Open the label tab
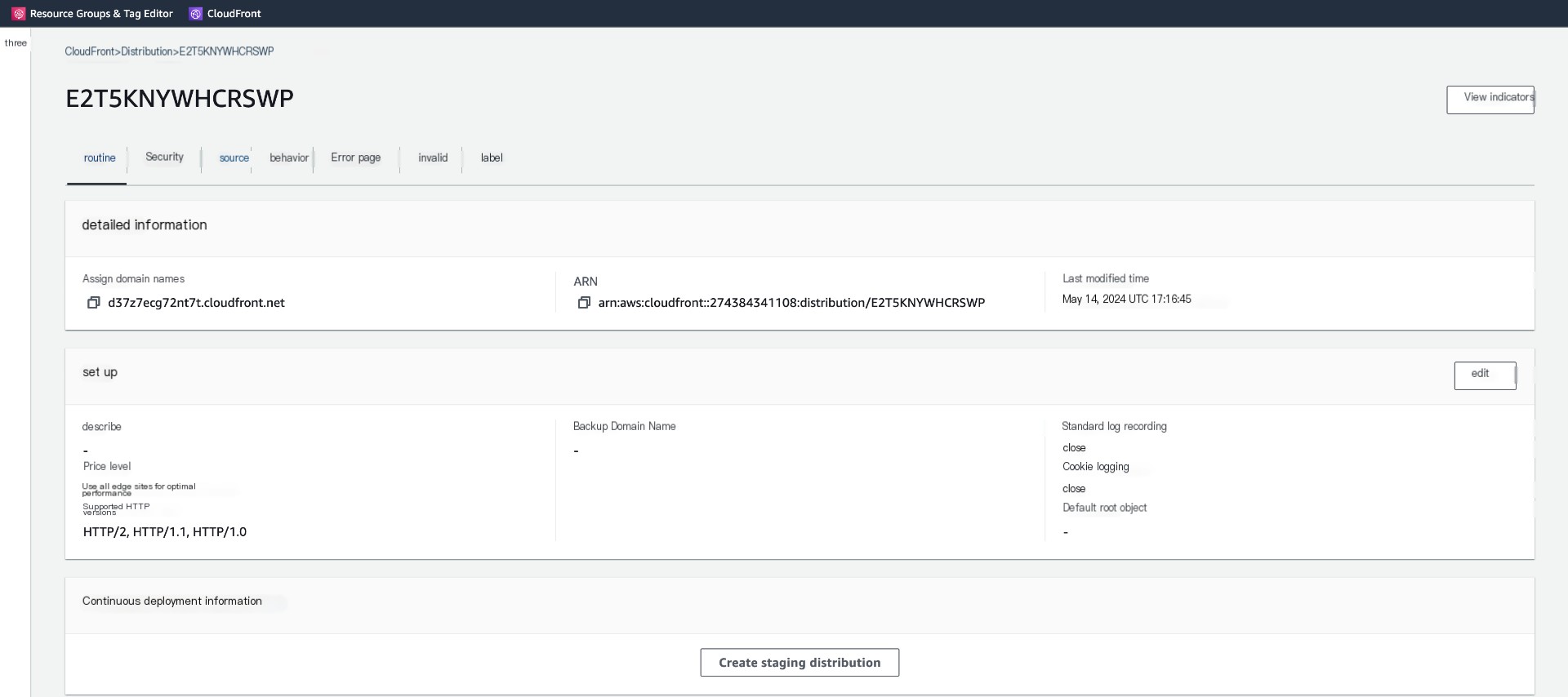Image resolution: width=1568 pixels, height=697 pixels. click(x=492, y=158)
